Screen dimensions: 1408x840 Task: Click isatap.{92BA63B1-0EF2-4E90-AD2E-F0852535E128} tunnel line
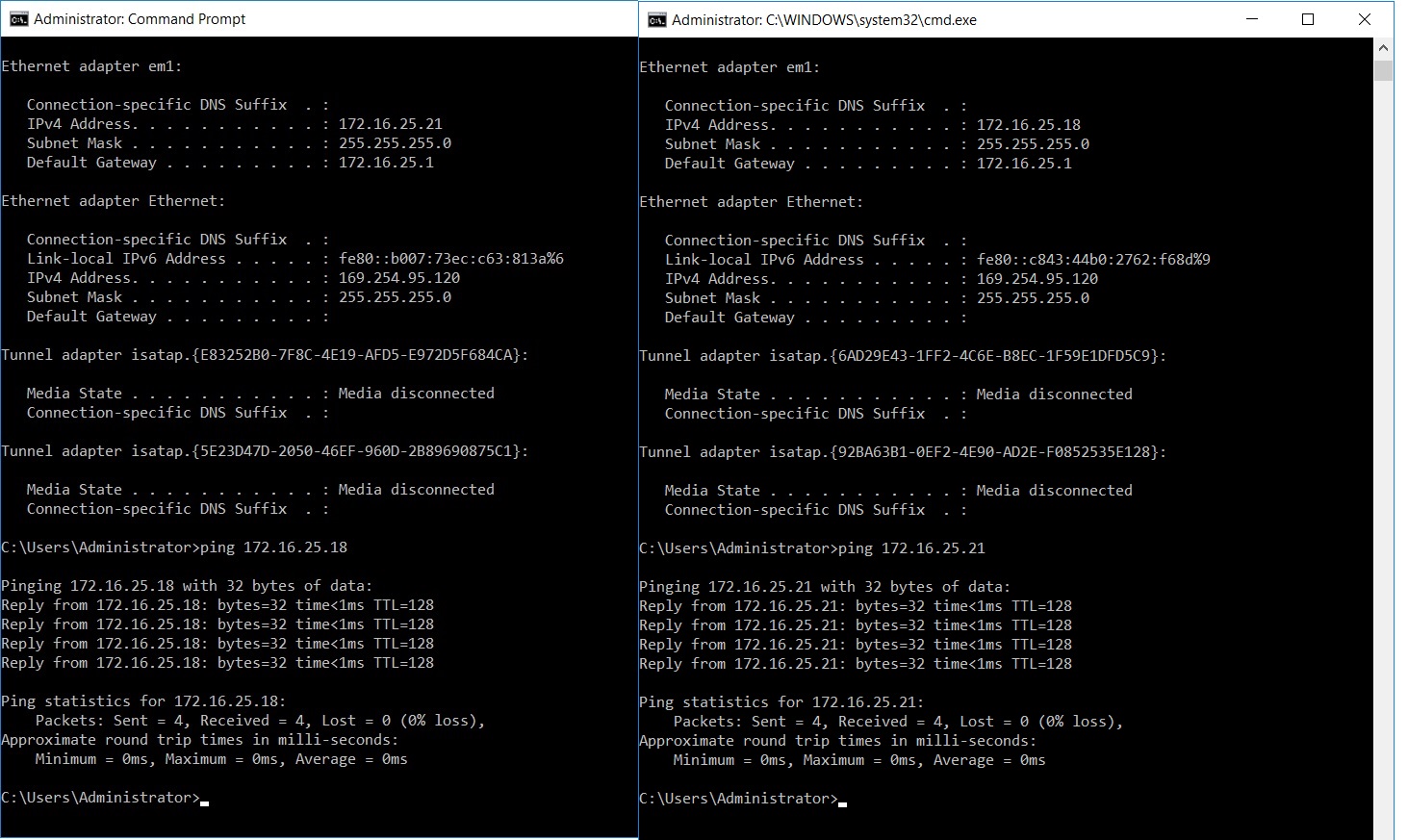pyautogui.click(x=903, y=452)
